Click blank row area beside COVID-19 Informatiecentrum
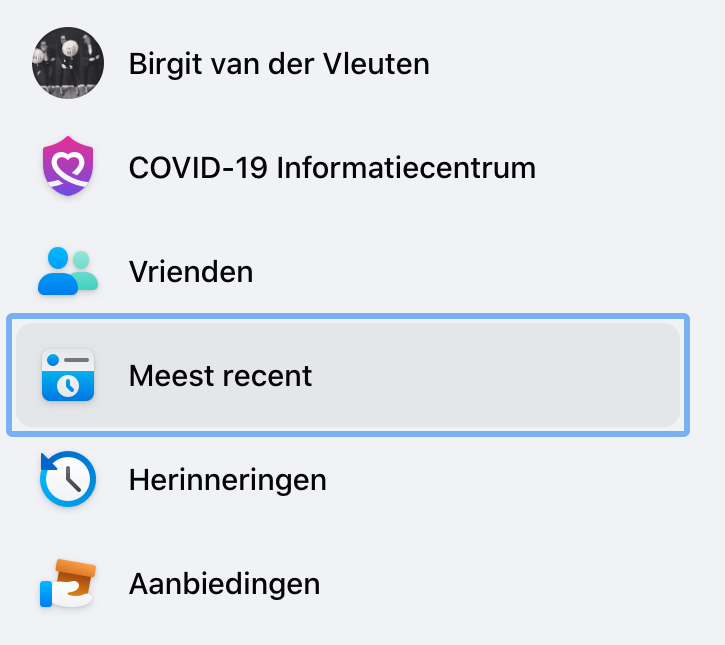The image size is (725, 645). (x=608, y=167)
